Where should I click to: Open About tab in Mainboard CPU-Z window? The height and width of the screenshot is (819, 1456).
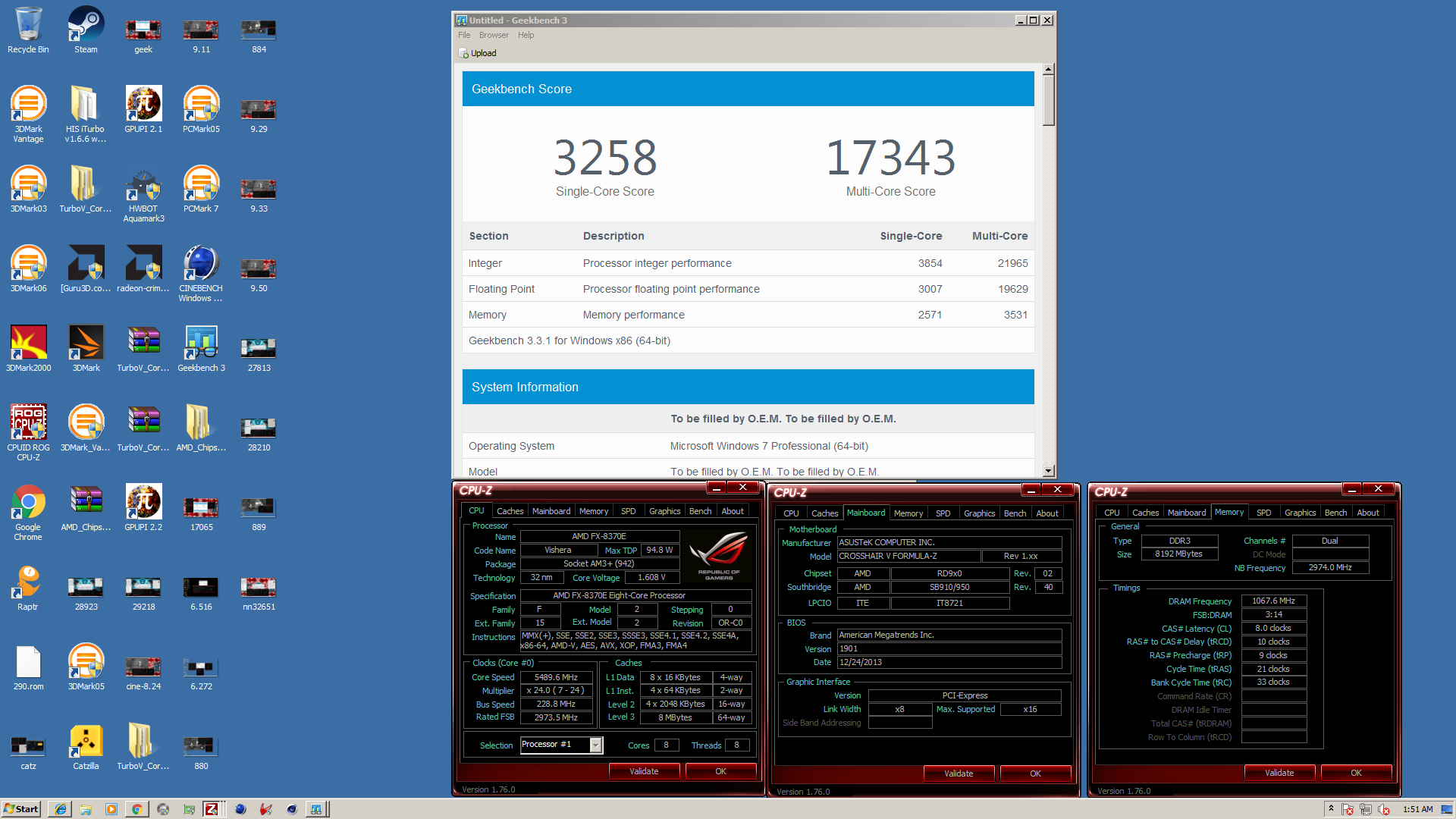click(x=1047, y=513)
